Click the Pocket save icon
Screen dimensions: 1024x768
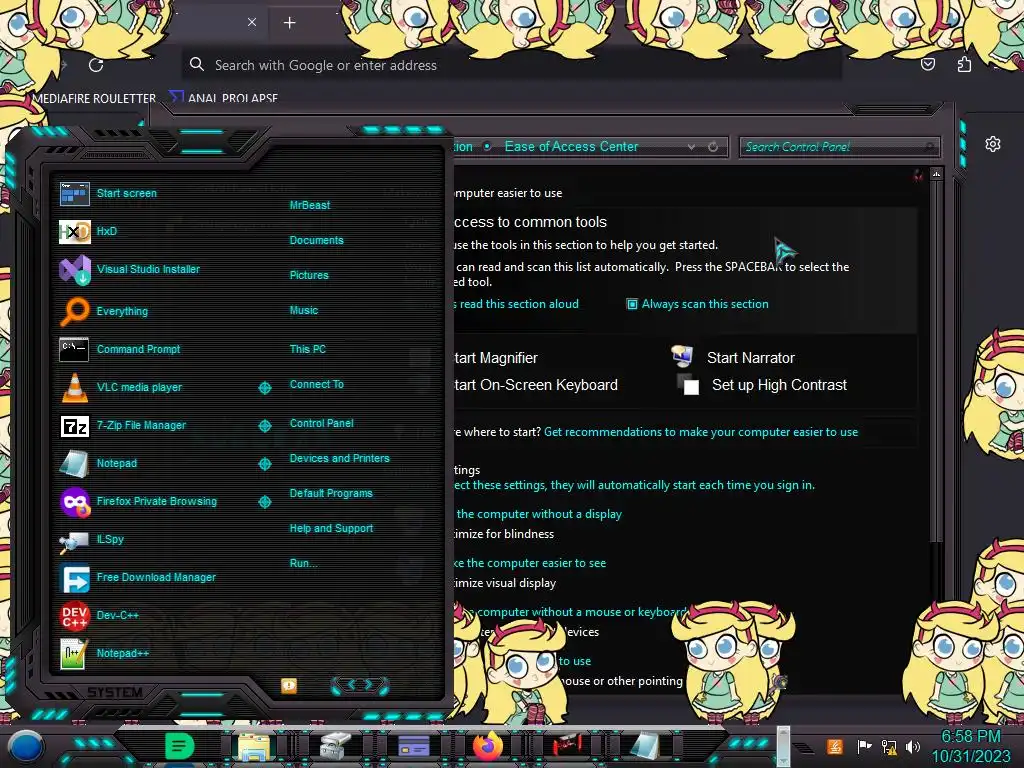928,64
